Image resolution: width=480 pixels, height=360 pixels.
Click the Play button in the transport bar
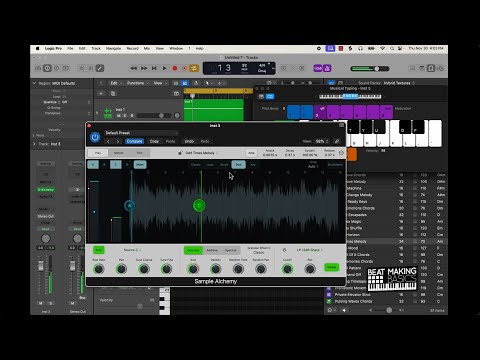pos(164,68)
